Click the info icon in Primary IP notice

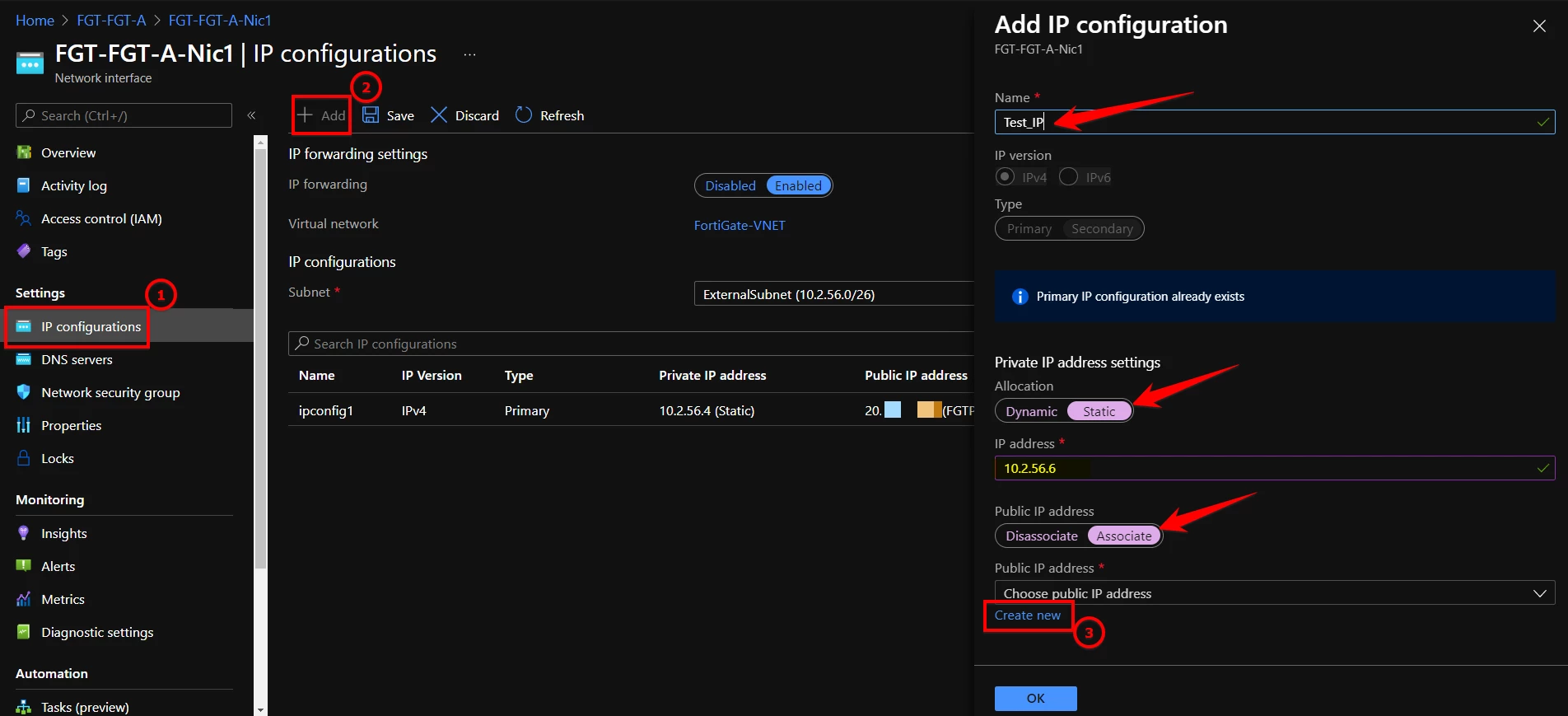click(1020, 297)
